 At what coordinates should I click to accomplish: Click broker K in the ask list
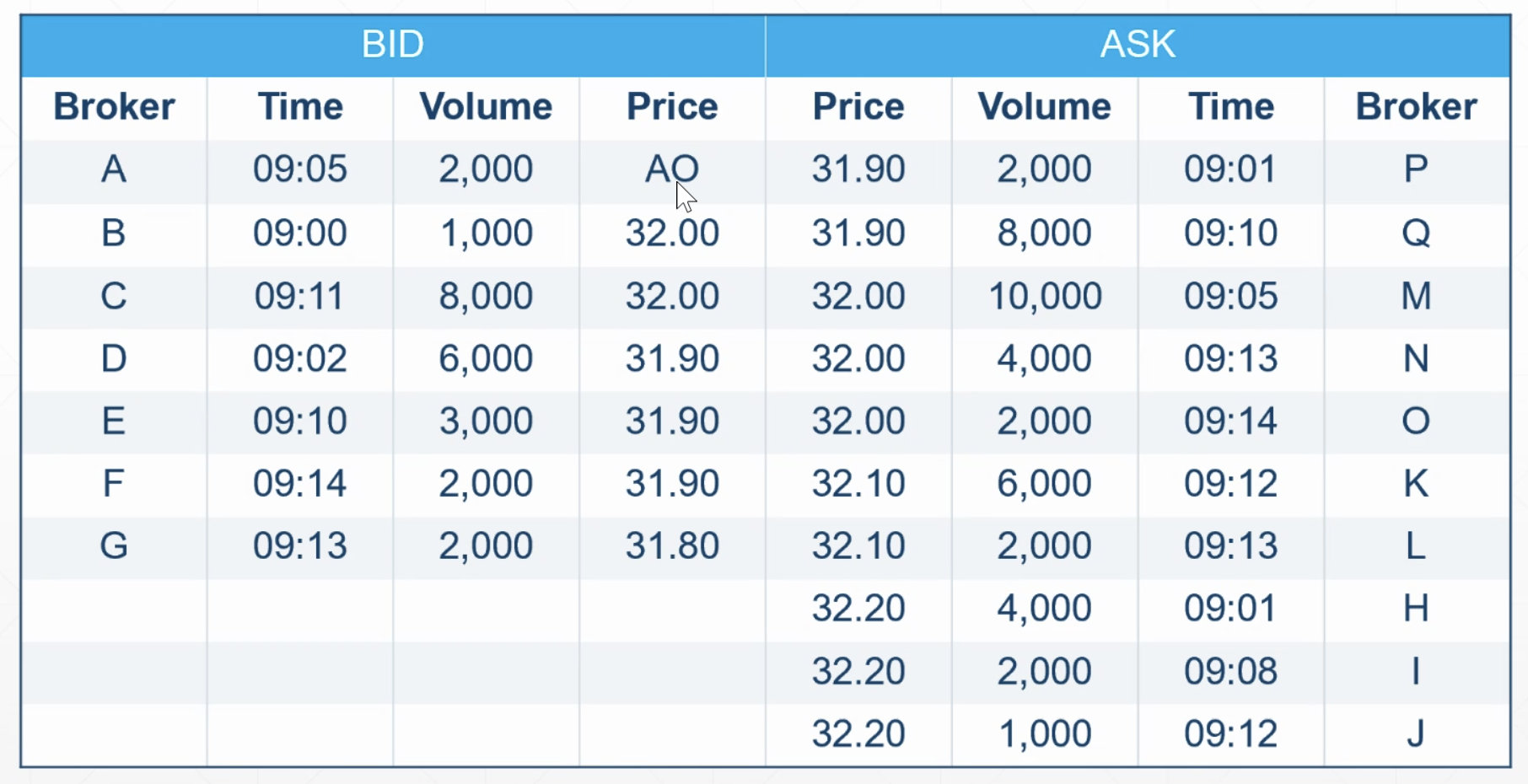point(1416,483)
